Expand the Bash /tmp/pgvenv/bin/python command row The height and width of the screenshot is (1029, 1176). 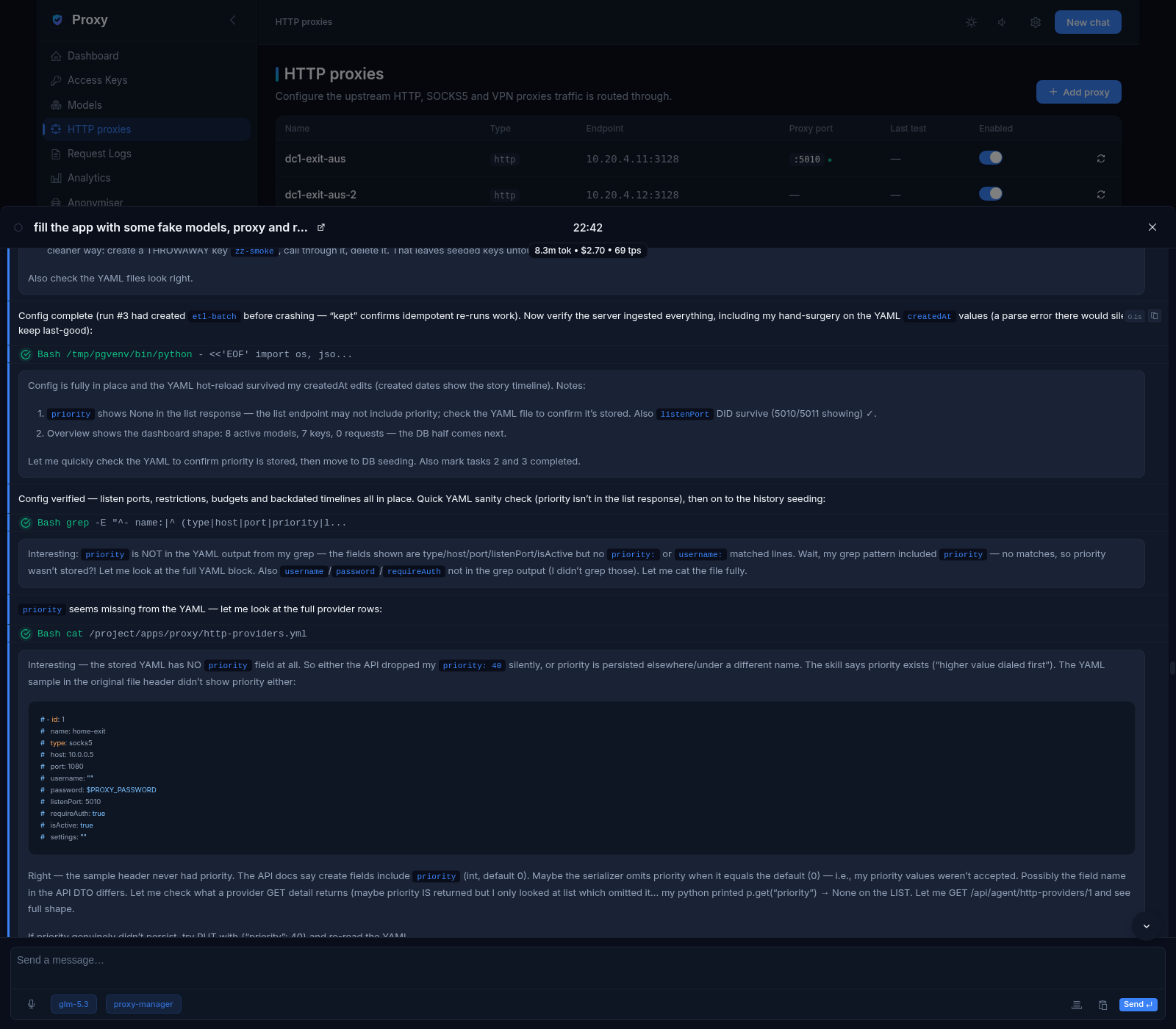[x=588, y=354]
